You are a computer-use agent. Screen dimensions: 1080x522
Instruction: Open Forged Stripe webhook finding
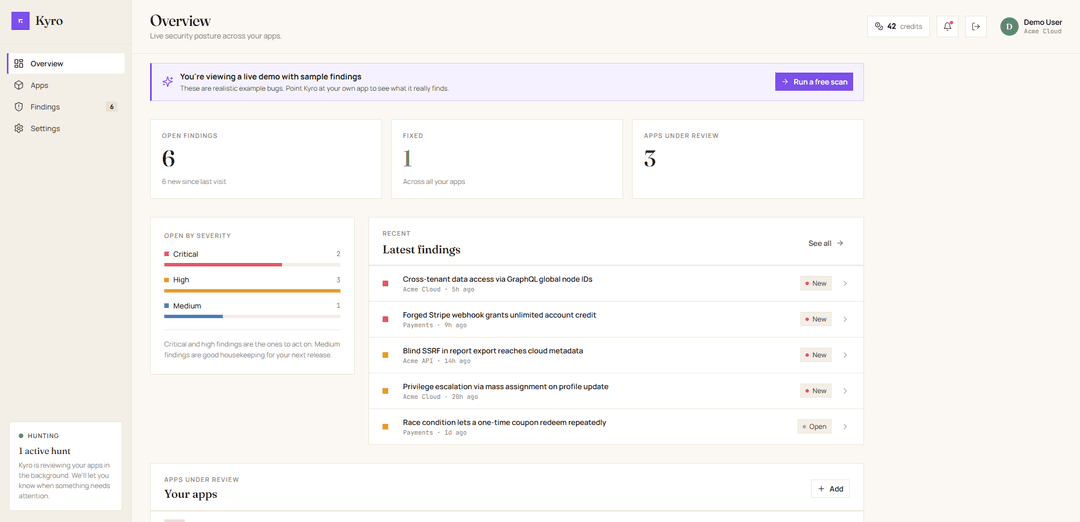click(616, 320)
